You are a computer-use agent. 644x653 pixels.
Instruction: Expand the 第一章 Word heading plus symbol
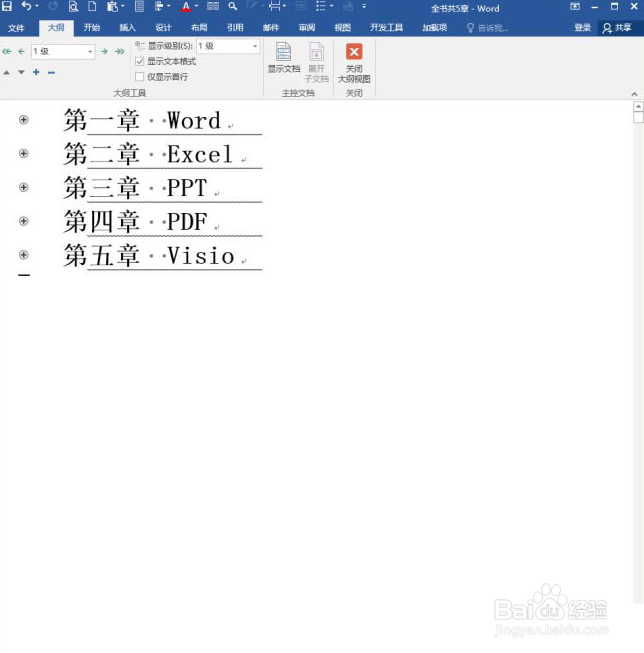pos(24,120)
